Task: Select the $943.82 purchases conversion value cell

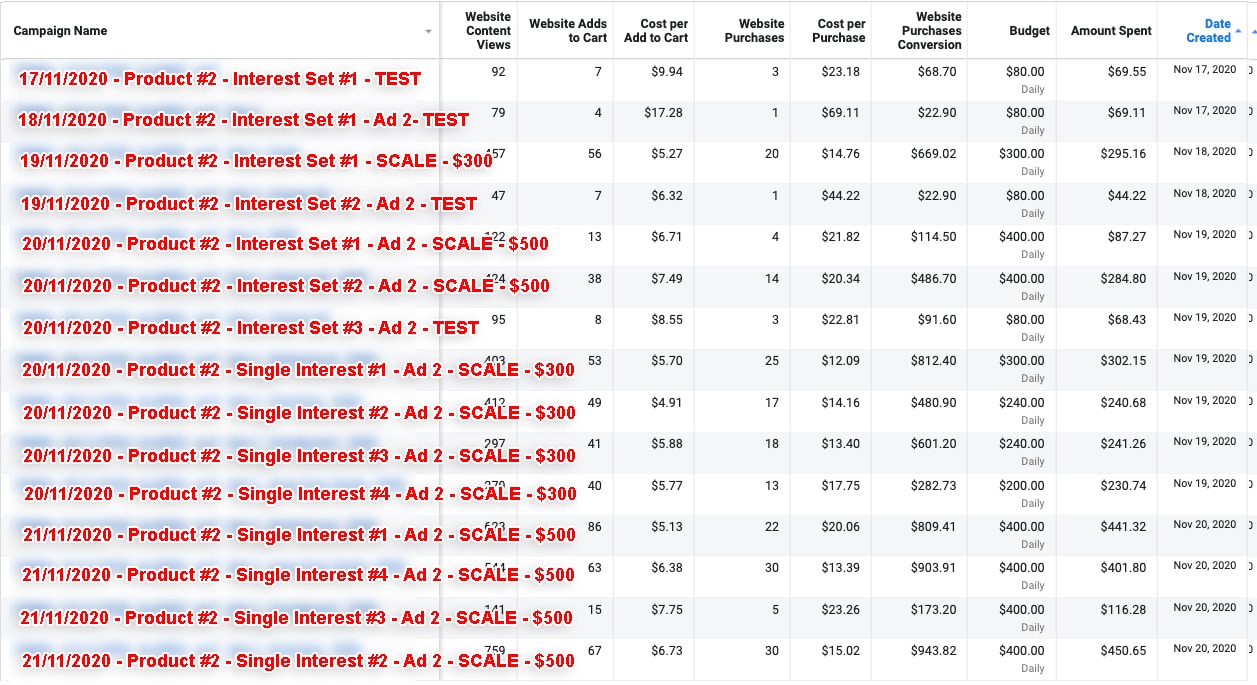Action: 929,651
